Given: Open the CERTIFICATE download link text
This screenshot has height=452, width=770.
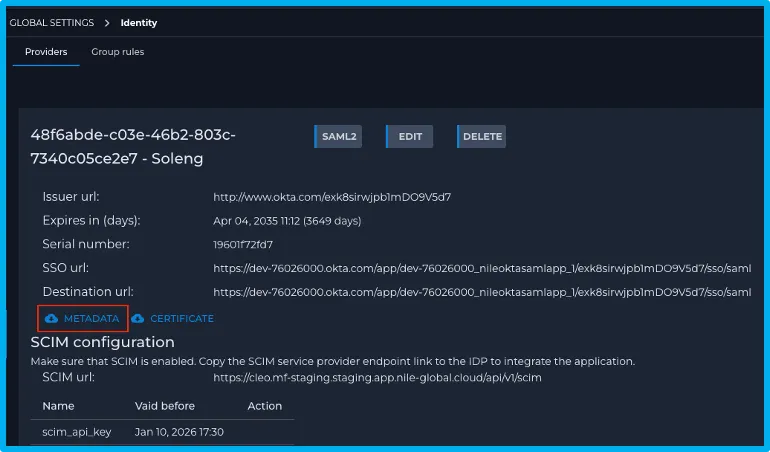Looking at the screenshot, I should [182, 319].
